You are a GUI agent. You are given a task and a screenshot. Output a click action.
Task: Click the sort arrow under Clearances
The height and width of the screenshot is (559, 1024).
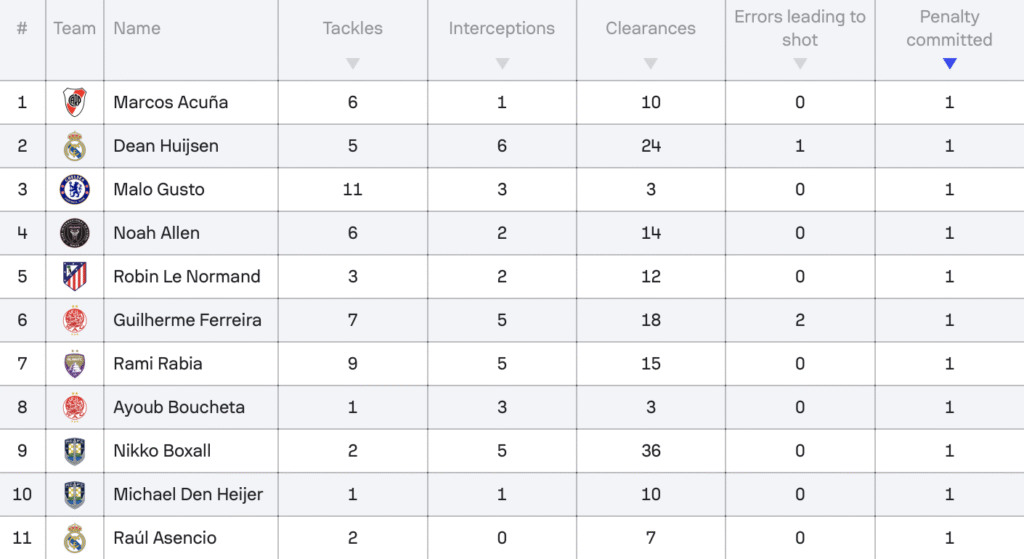coord(650,63)
